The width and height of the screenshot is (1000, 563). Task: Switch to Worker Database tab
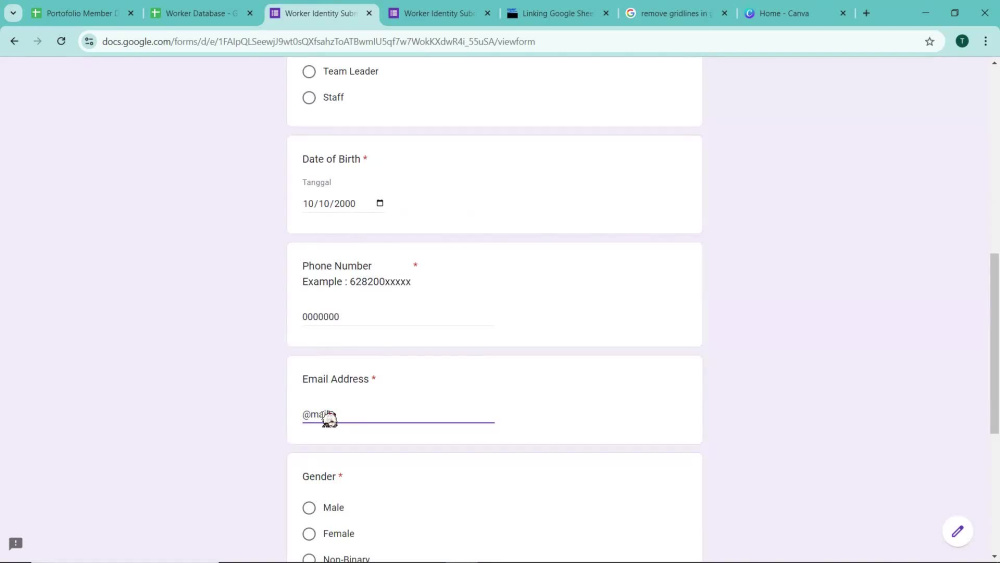point(202,13)
